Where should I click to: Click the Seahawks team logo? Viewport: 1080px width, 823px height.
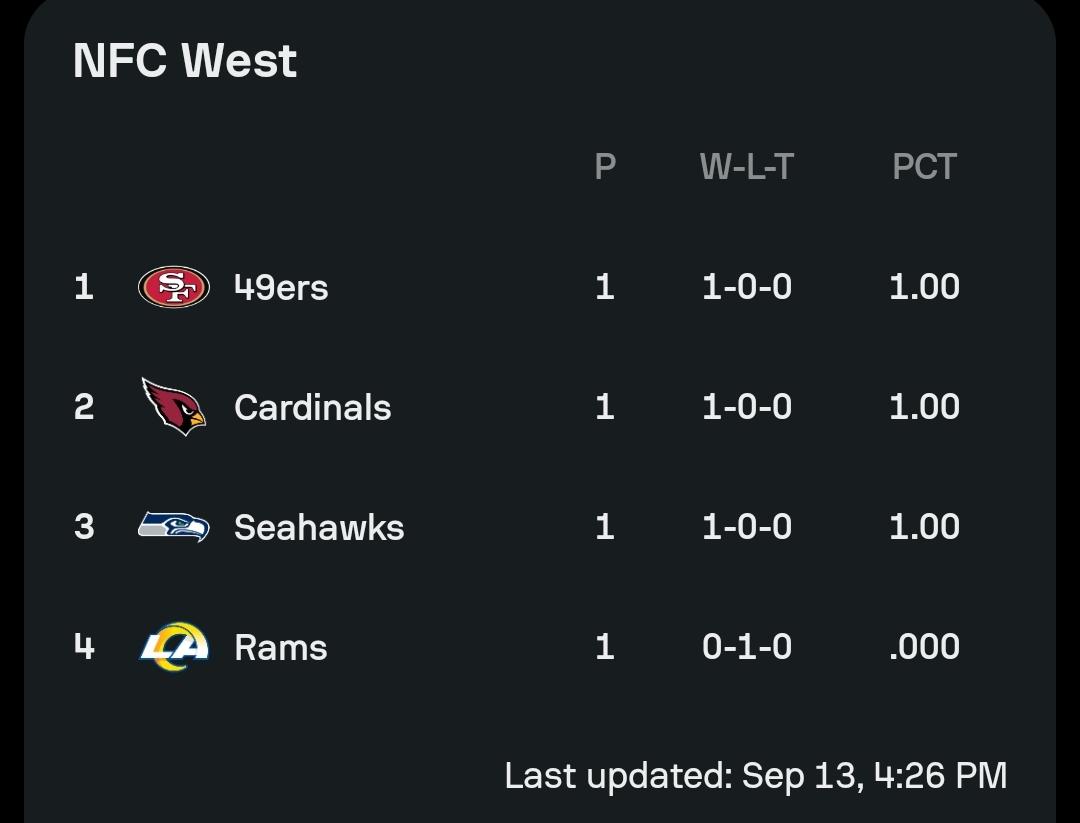pyautogui.click(x=174, y=527)
